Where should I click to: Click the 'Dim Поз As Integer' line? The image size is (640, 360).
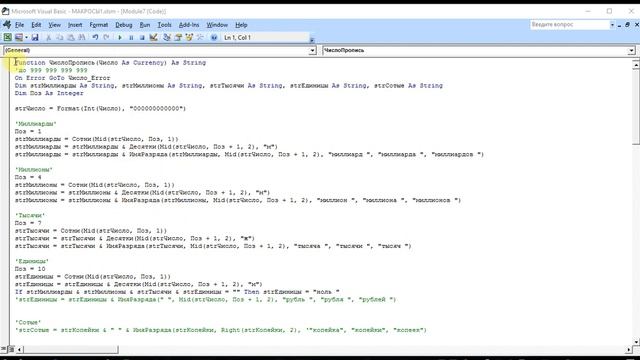[x=49, y=93]
